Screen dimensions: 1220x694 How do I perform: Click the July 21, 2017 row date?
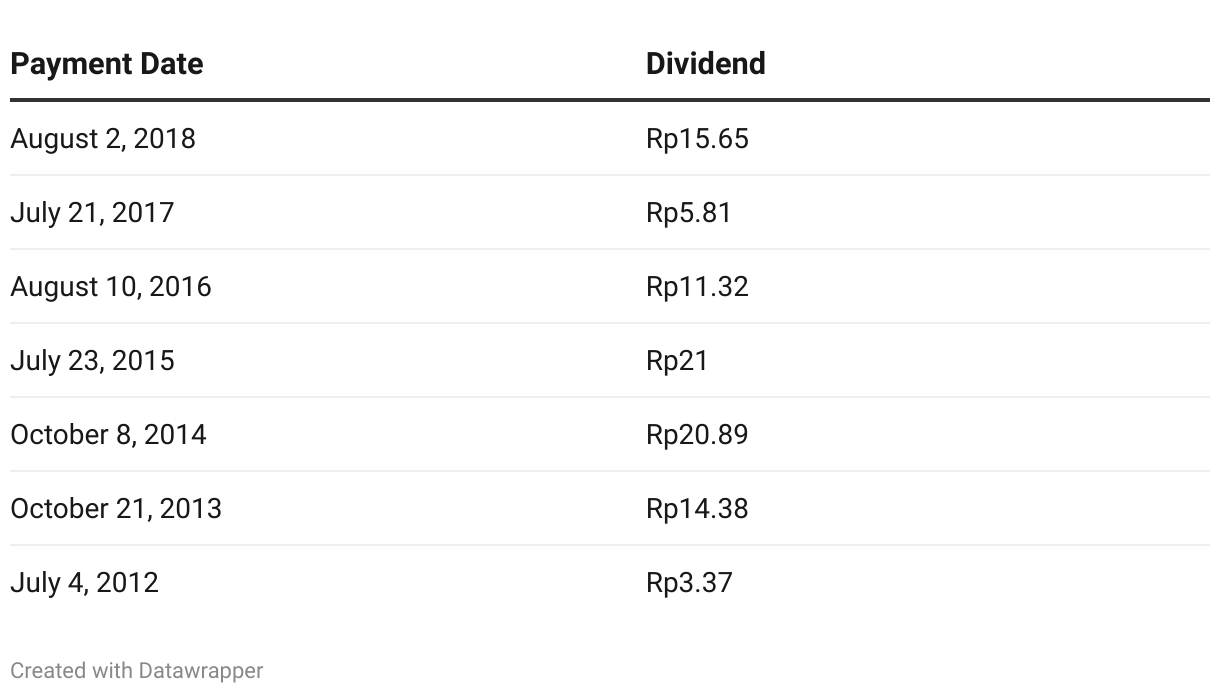[92, 213]
